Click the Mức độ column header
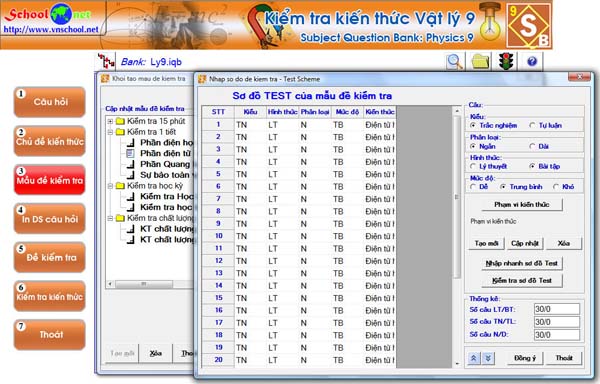Viewport: 600px width, 384px height. point(347,112)
